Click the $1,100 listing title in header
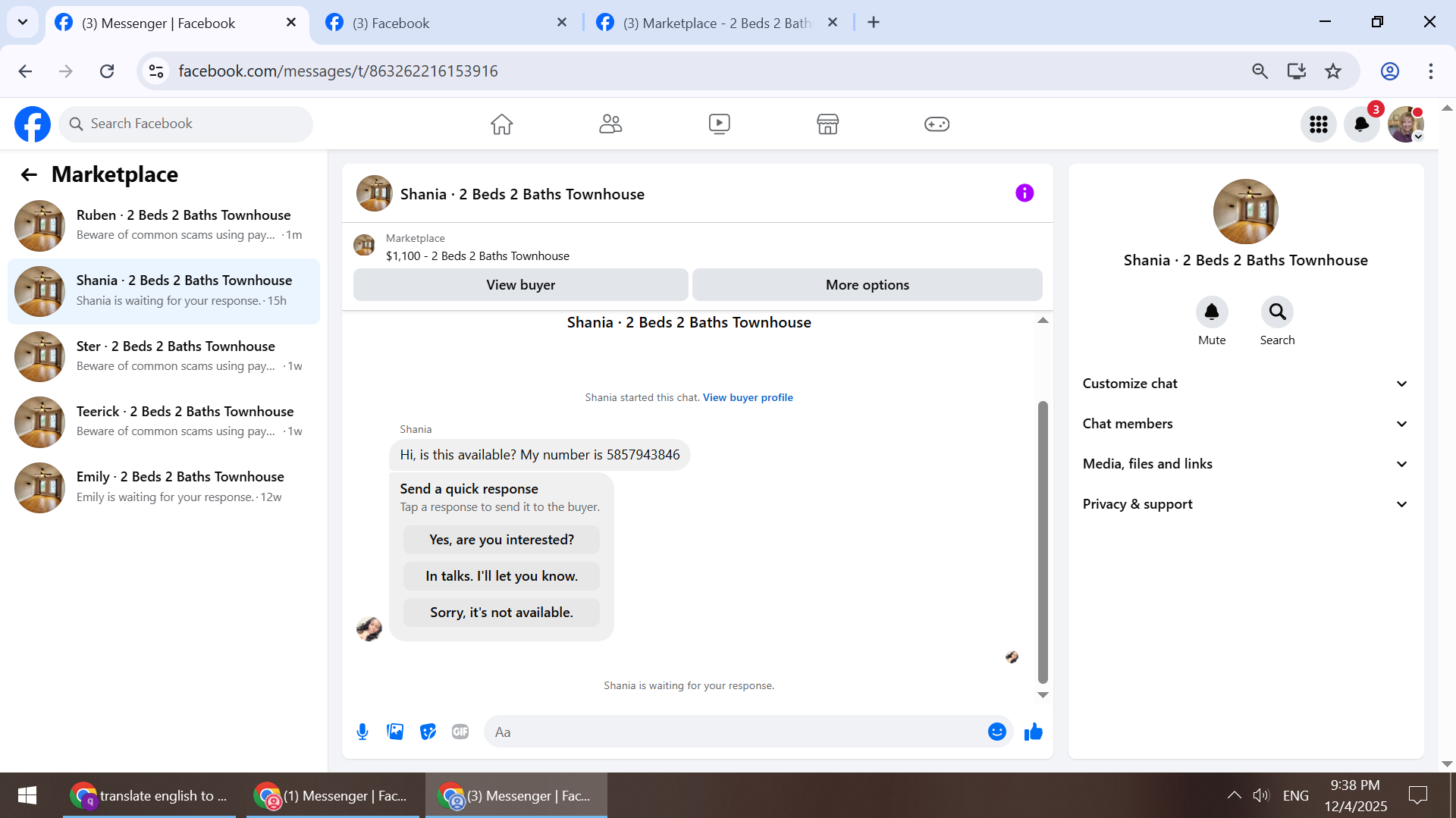Viewport: 1456px width, 818px height. (x=478, y=256)
